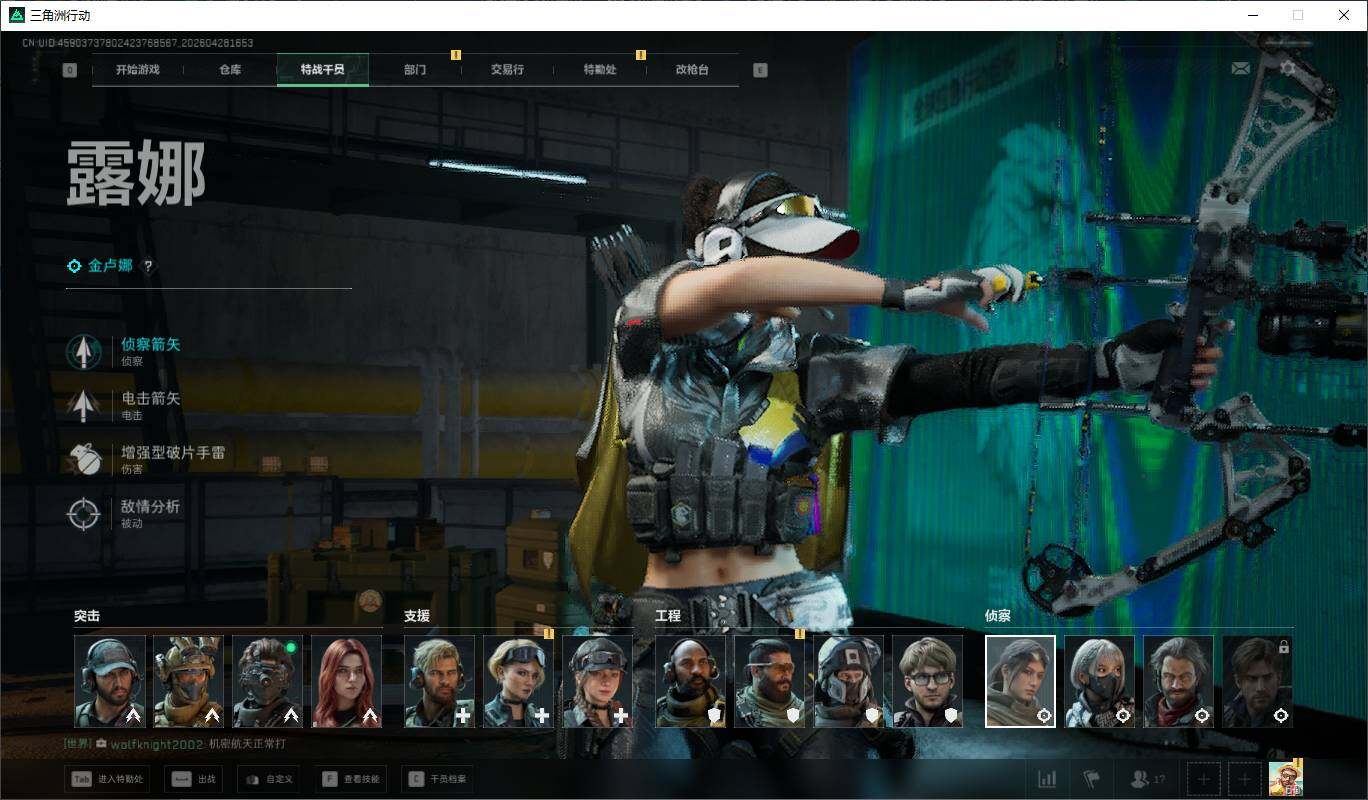Select the red-haired assault operator
1368x800 pixels.
click(347, 681)
